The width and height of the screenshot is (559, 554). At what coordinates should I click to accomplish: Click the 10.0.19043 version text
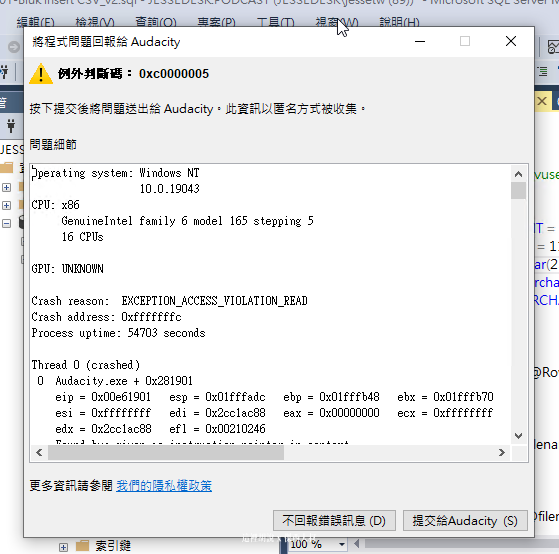tap(169, 189)
